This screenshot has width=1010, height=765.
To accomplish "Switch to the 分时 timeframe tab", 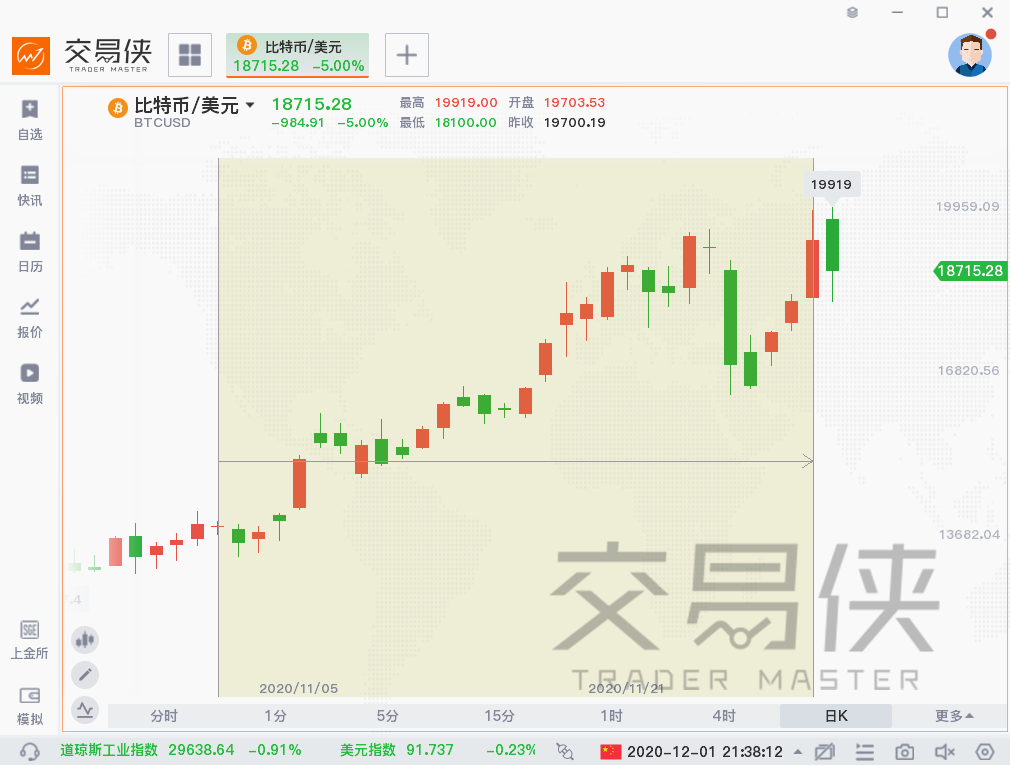I will 164,715.
